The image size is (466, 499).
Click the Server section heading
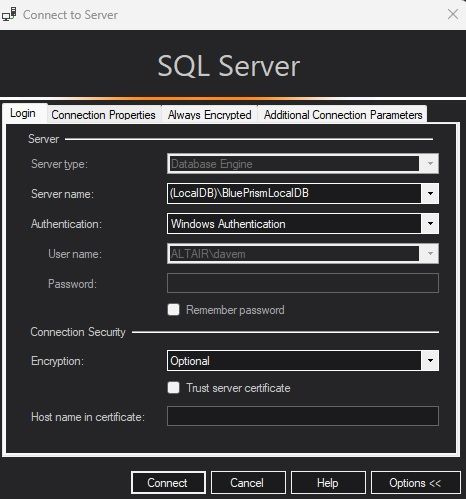click(x=43, y=139)
